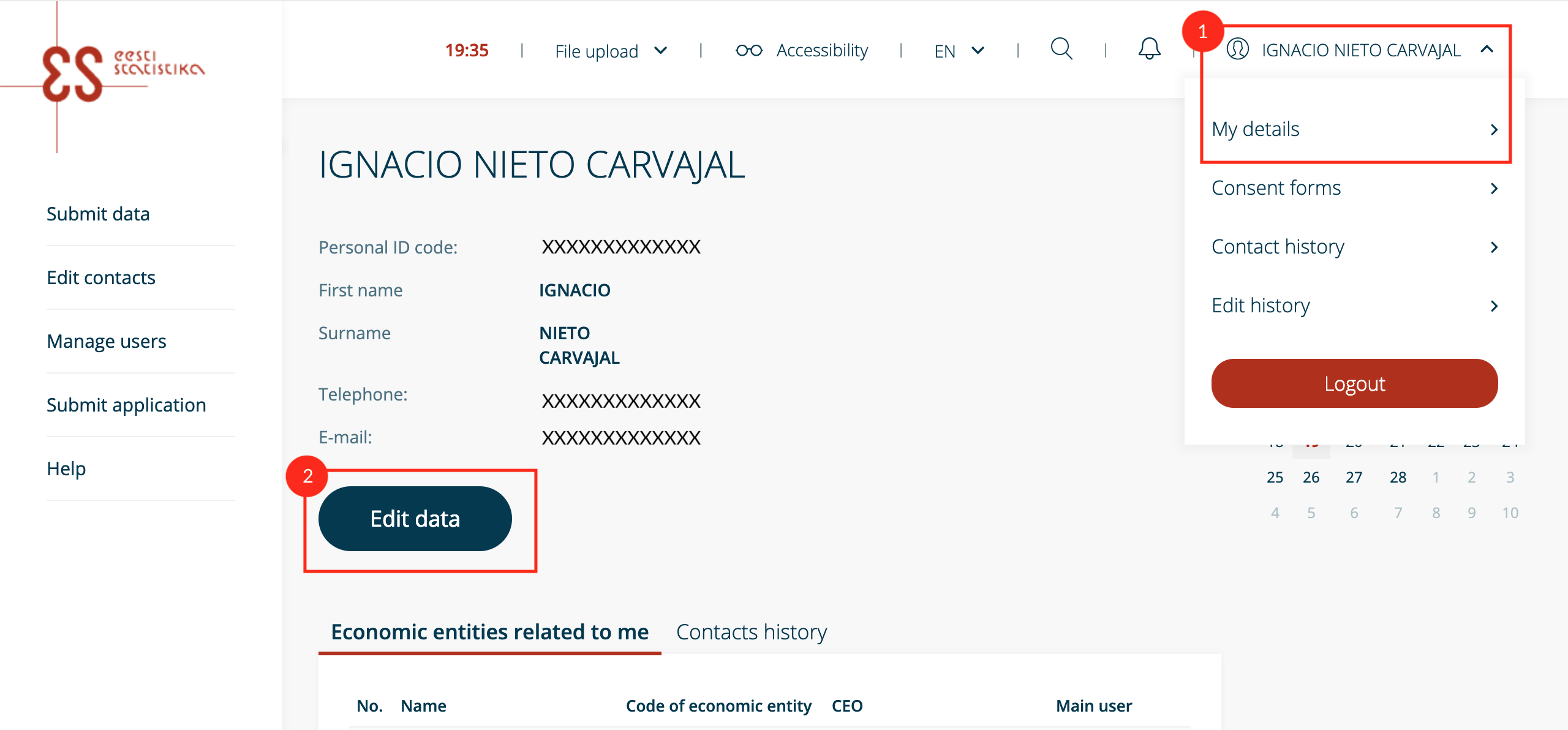Select date 26 in the calendar
The image size is (1568, 730).
[x=1311, y=477]
